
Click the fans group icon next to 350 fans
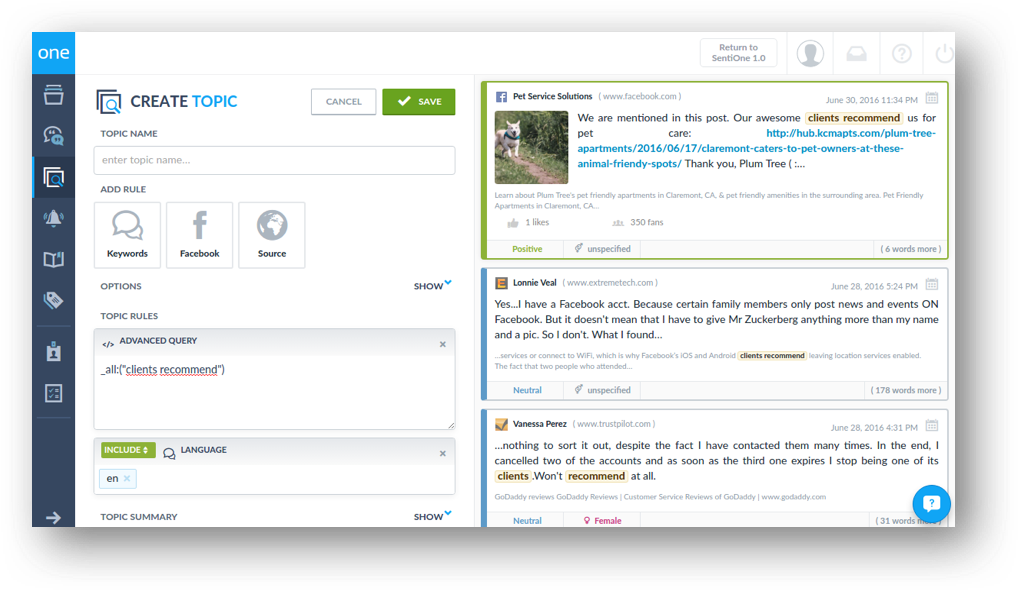click(x=617, y=223)
